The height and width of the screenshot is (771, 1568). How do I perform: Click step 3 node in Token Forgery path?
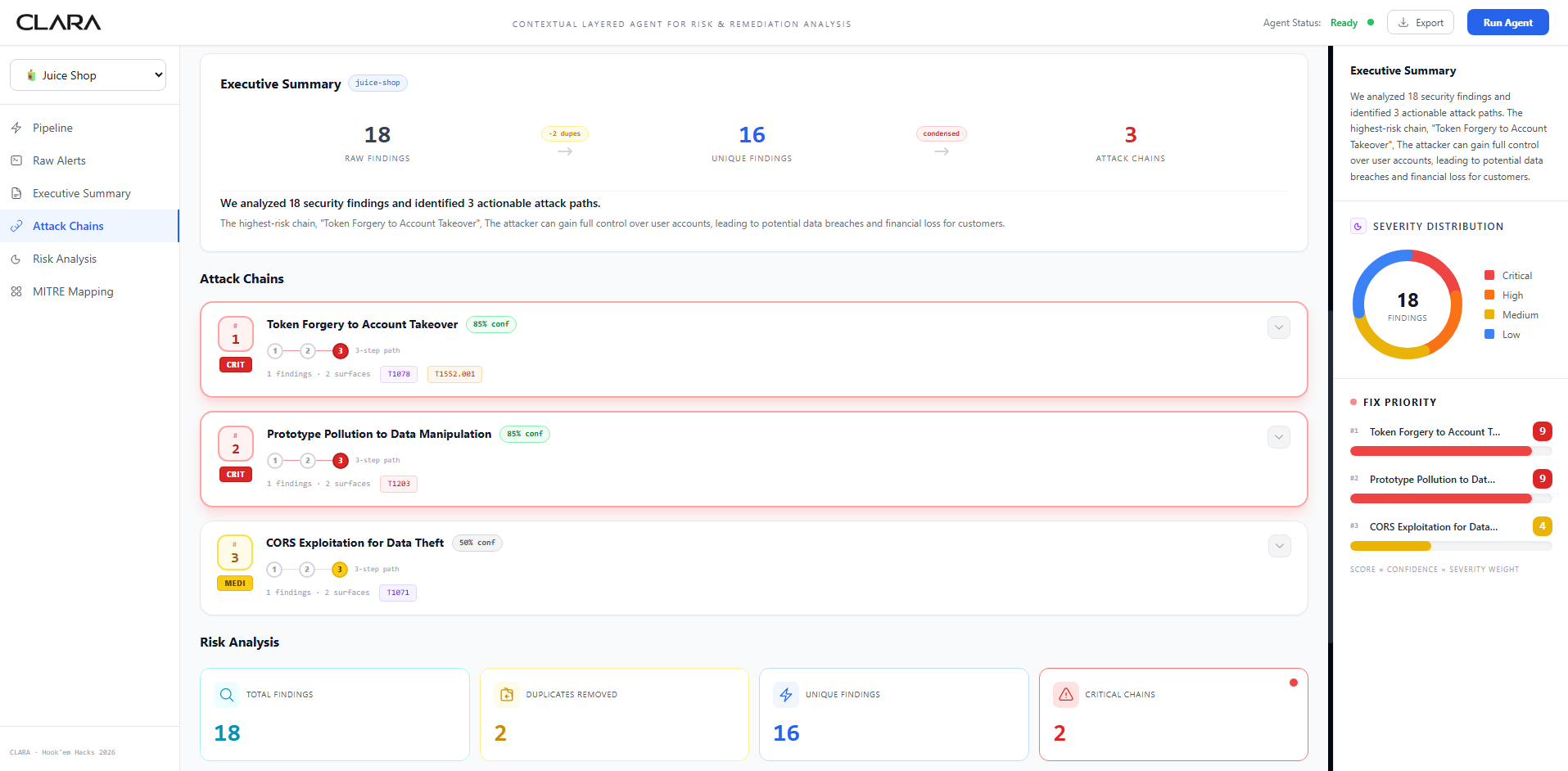click(x=341, y=351)
